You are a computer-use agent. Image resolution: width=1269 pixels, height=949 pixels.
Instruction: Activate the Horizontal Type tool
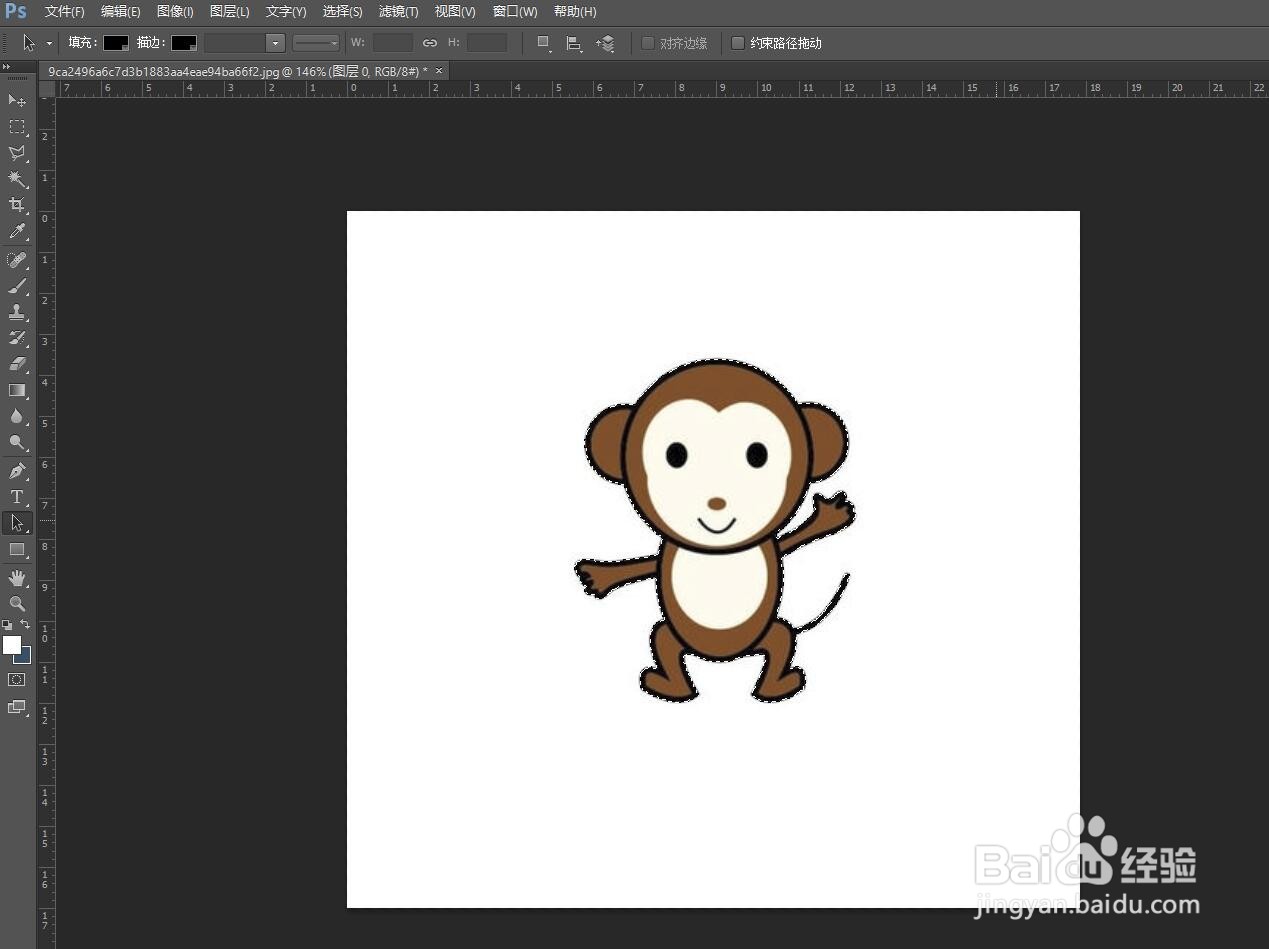17,497
